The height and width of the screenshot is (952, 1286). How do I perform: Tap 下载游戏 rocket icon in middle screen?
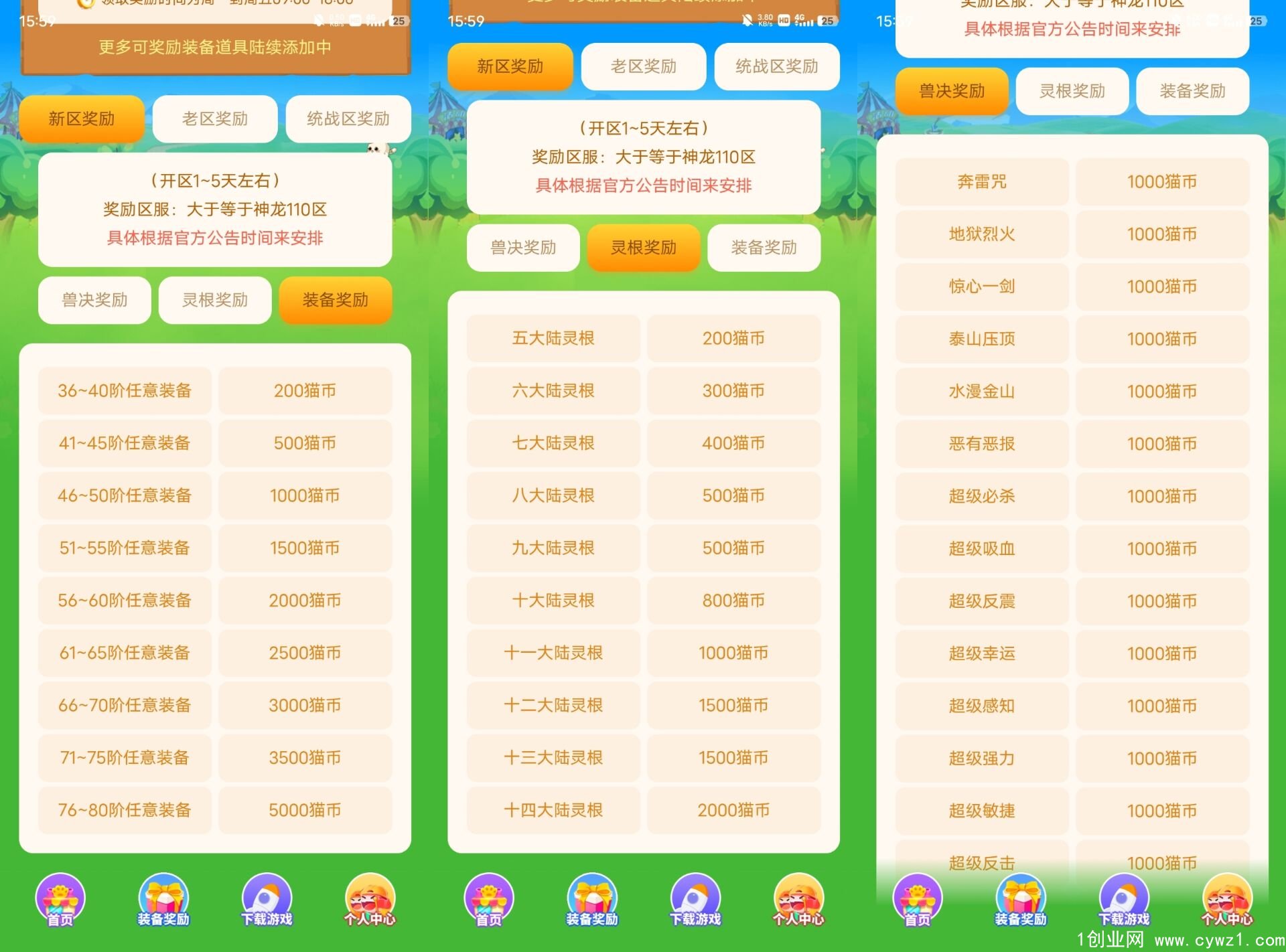point(695,900)
